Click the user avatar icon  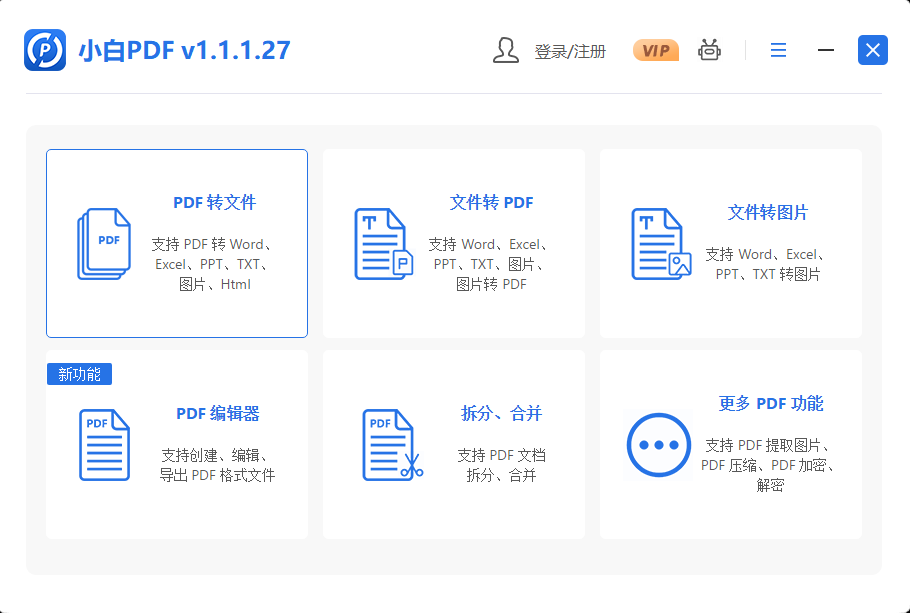point(505,51)
